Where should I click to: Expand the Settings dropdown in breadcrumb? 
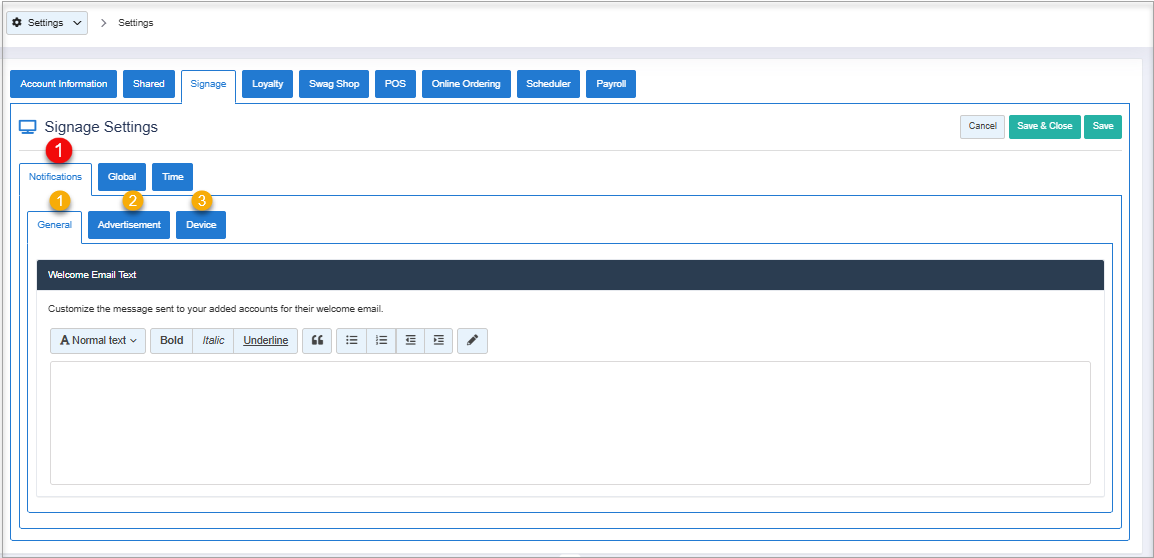tap(47, 23)
